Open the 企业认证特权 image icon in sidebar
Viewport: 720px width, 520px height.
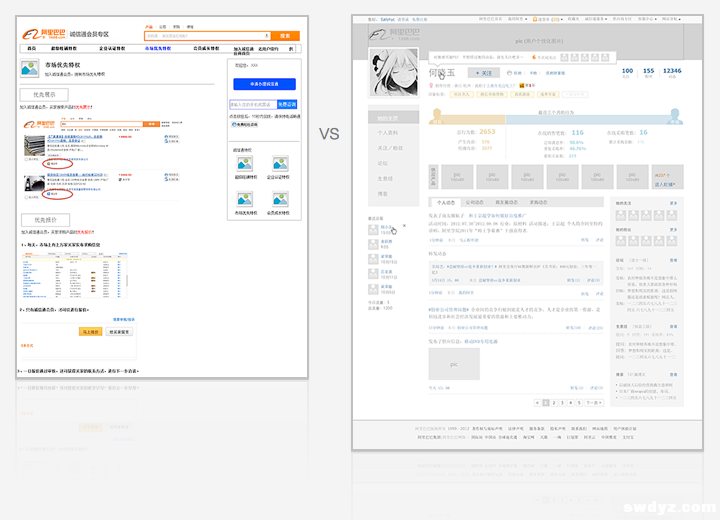280,163
